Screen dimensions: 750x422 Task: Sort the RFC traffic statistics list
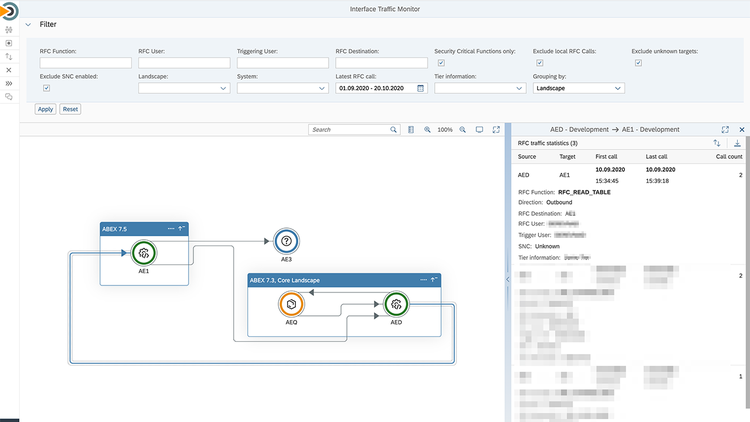coord(717,143)
